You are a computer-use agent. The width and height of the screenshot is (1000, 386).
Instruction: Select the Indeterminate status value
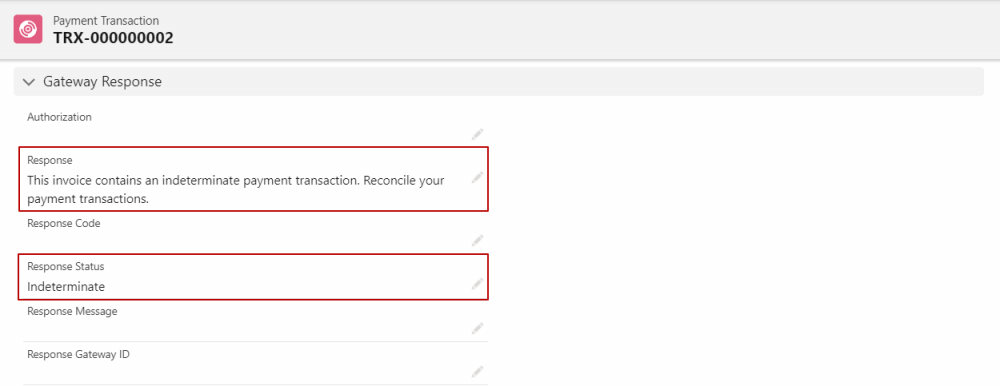(x=66, y=286)
